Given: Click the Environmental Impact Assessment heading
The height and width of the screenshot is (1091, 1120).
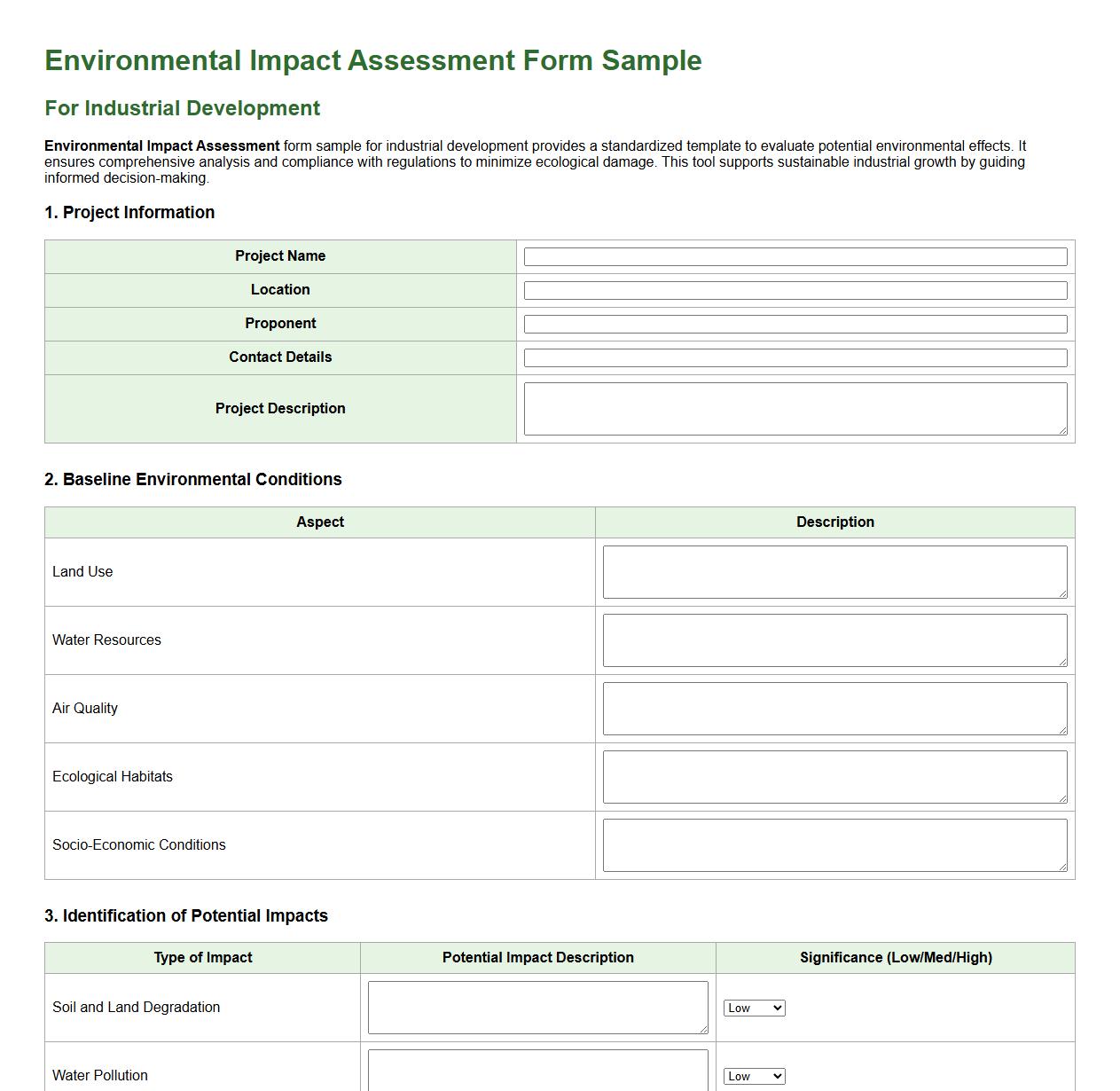Looking at the screenshot, I should point(372,60).
